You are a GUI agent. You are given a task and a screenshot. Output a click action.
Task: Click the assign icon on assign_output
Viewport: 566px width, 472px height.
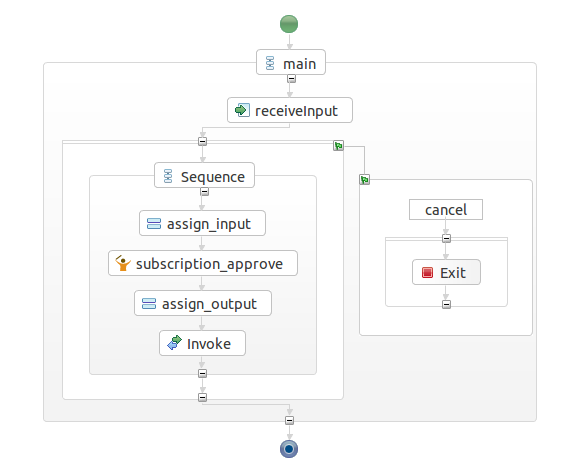(x=149, y=303)
